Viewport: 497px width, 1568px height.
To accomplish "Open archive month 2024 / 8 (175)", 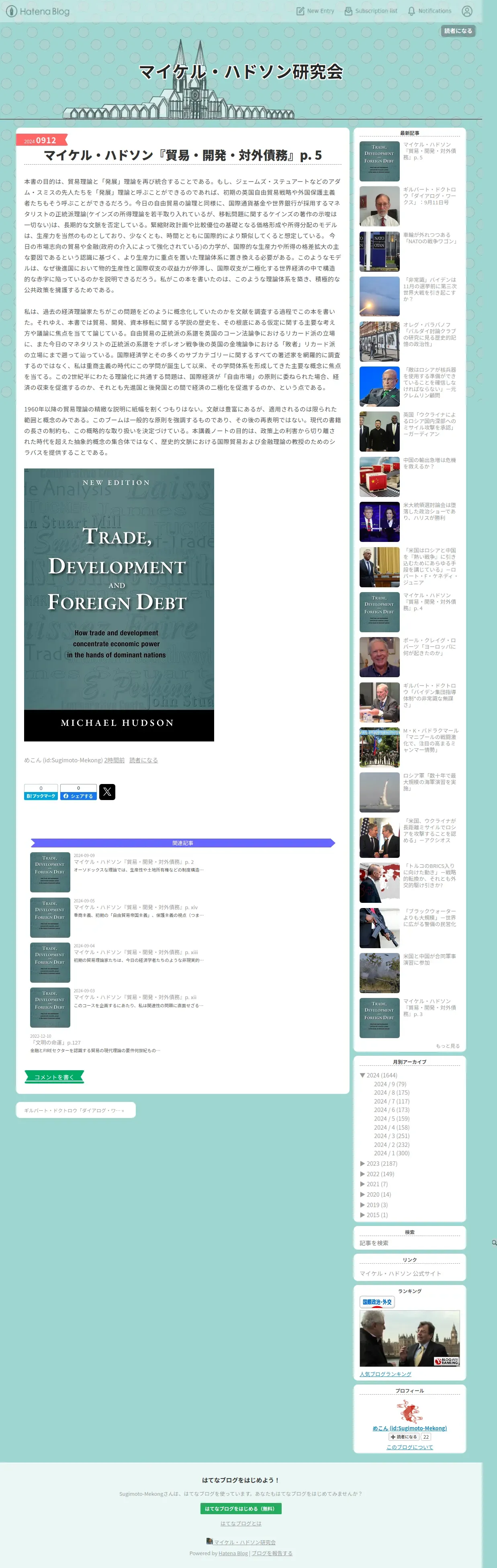I will (x=392, y=1093).
